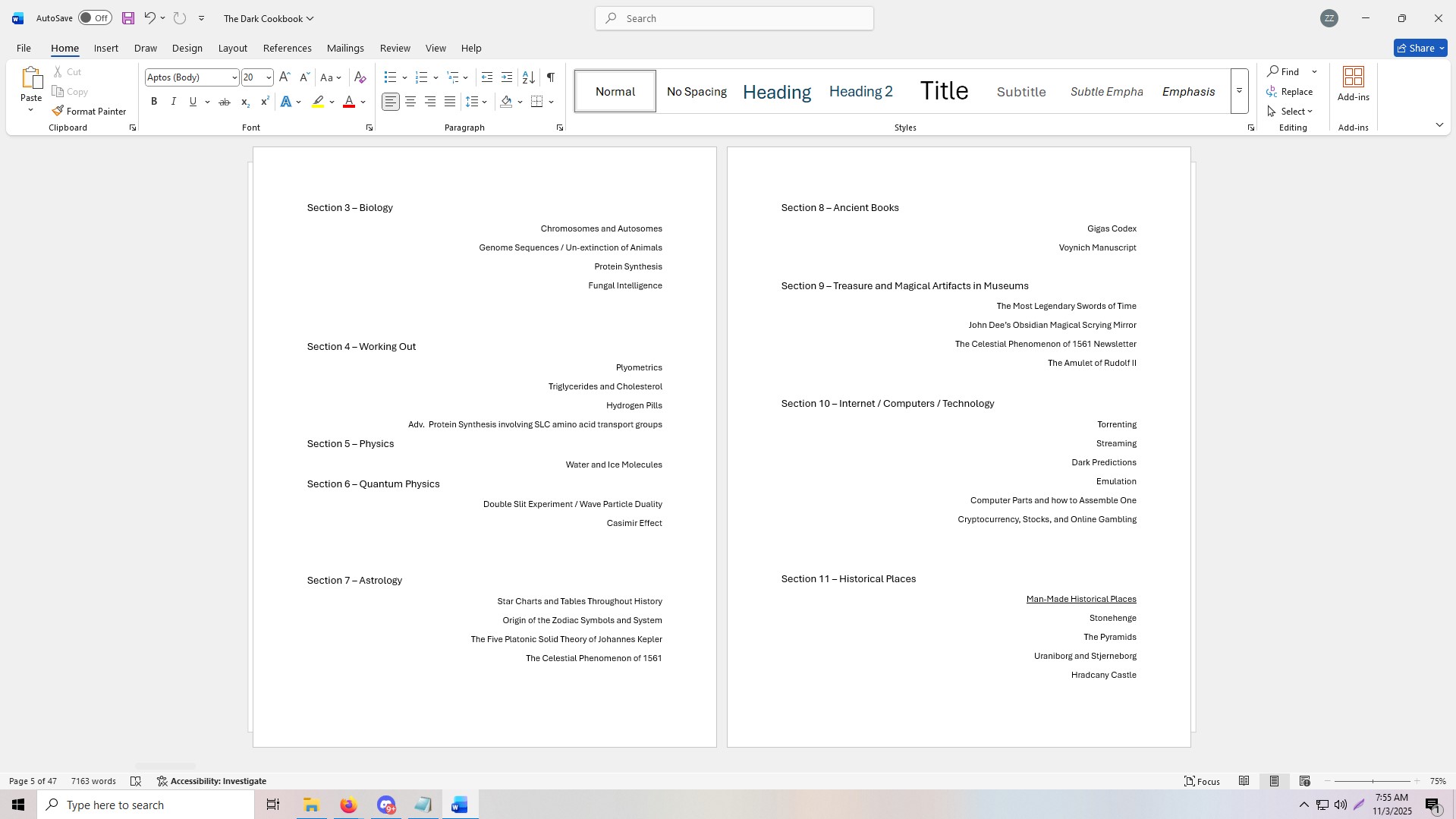The width and height of the screenshot is (1456, 819).
Task: Open Firefox from the taskbar
Action: (348, 805)
